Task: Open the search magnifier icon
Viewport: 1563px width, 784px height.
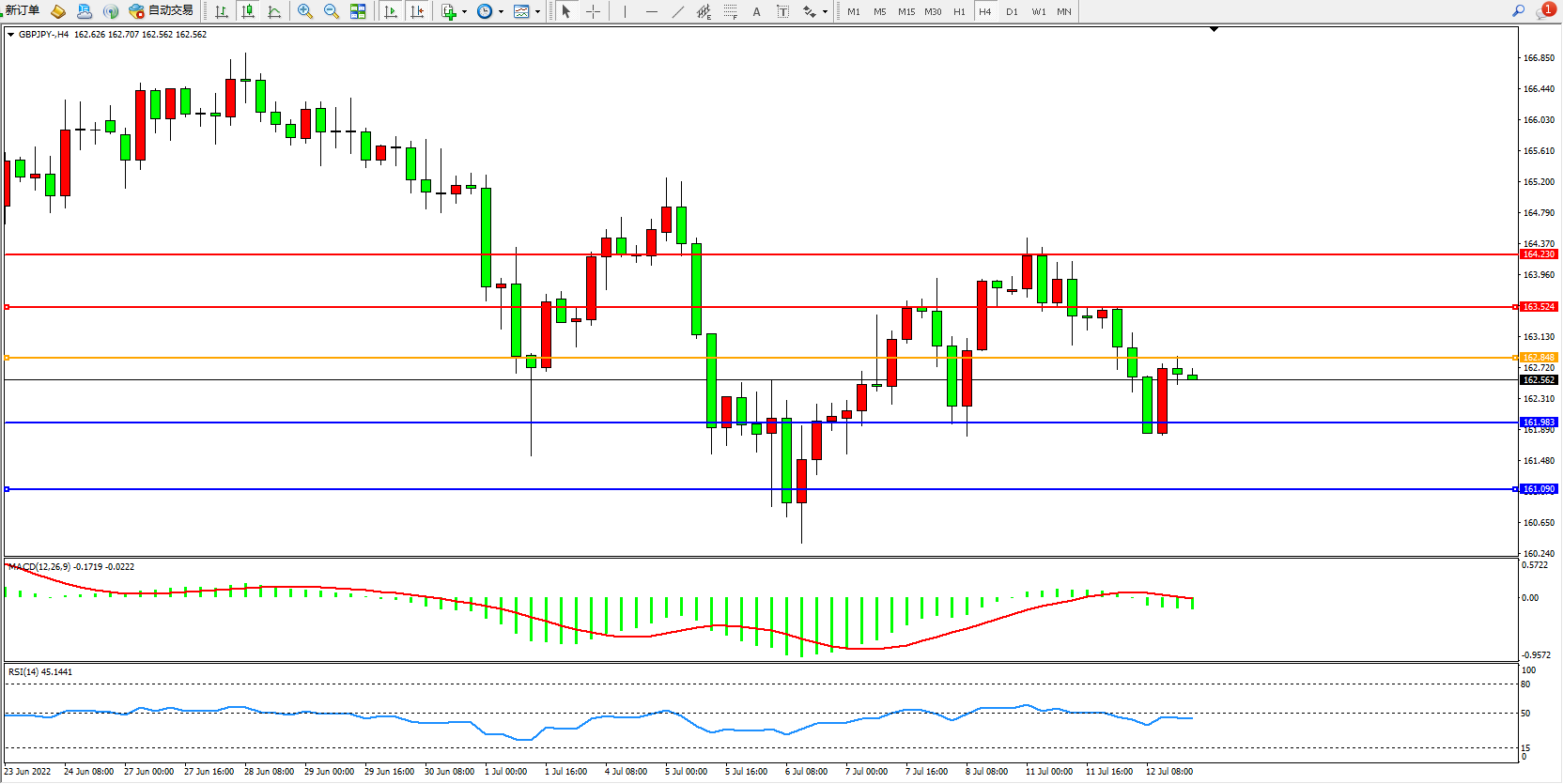Action: pos(1518,10)
